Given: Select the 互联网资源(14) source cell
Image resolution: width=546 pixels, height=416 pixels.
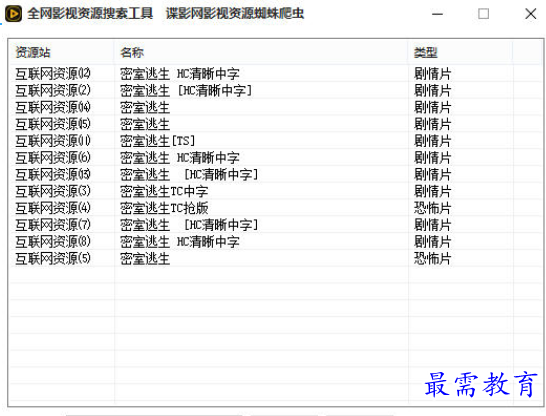Looking at the screenshot, I should [53, 107].
